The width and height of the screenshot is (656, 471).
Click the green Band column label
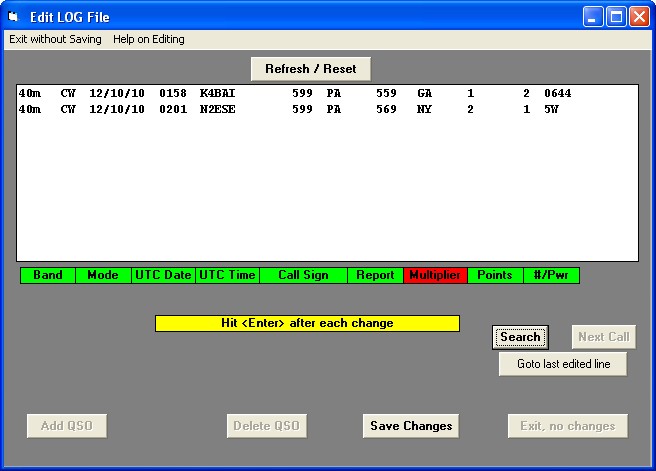click(x=48, y=275)
